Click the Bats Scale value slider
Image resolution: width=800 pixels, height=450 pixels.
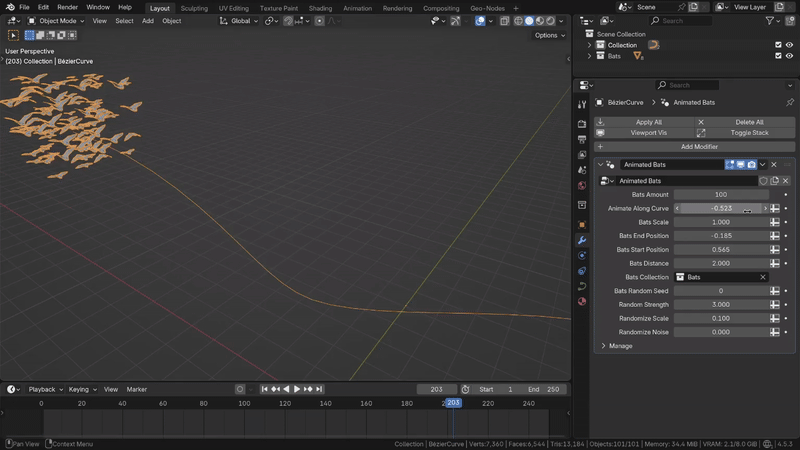pos(720,222)
